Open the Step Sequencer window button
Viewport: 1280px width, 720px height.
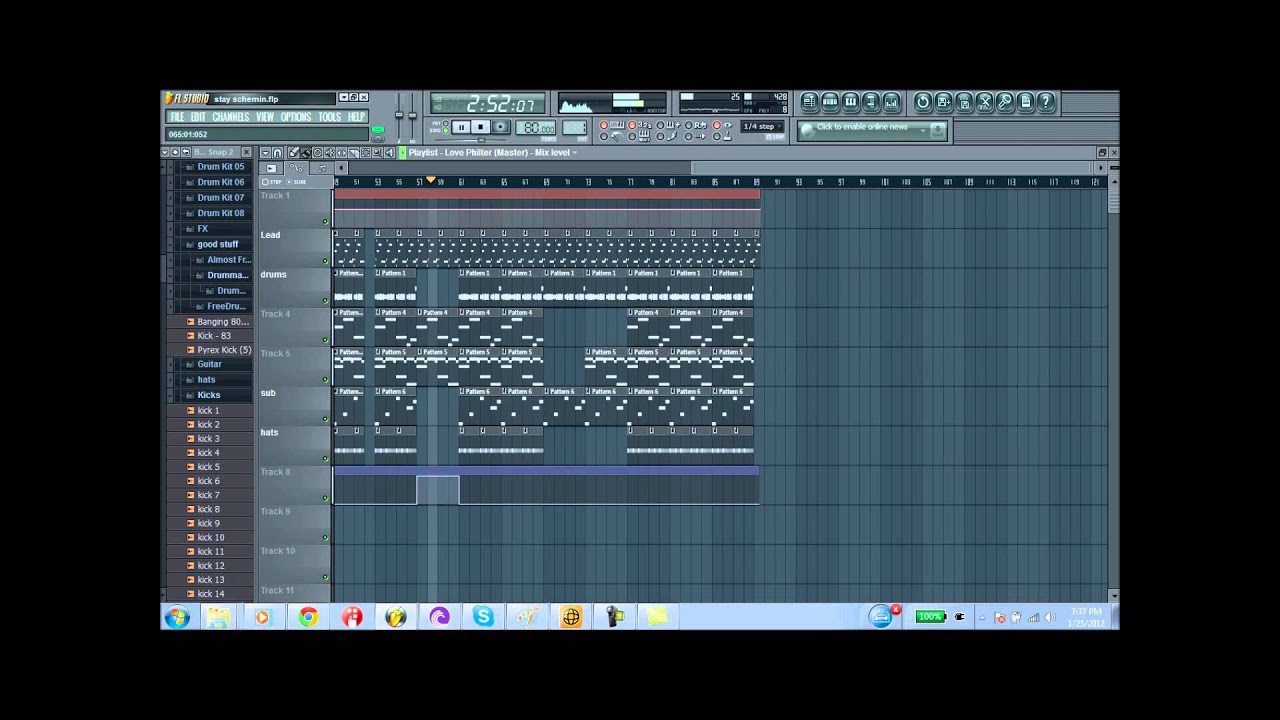pos(830,102)
